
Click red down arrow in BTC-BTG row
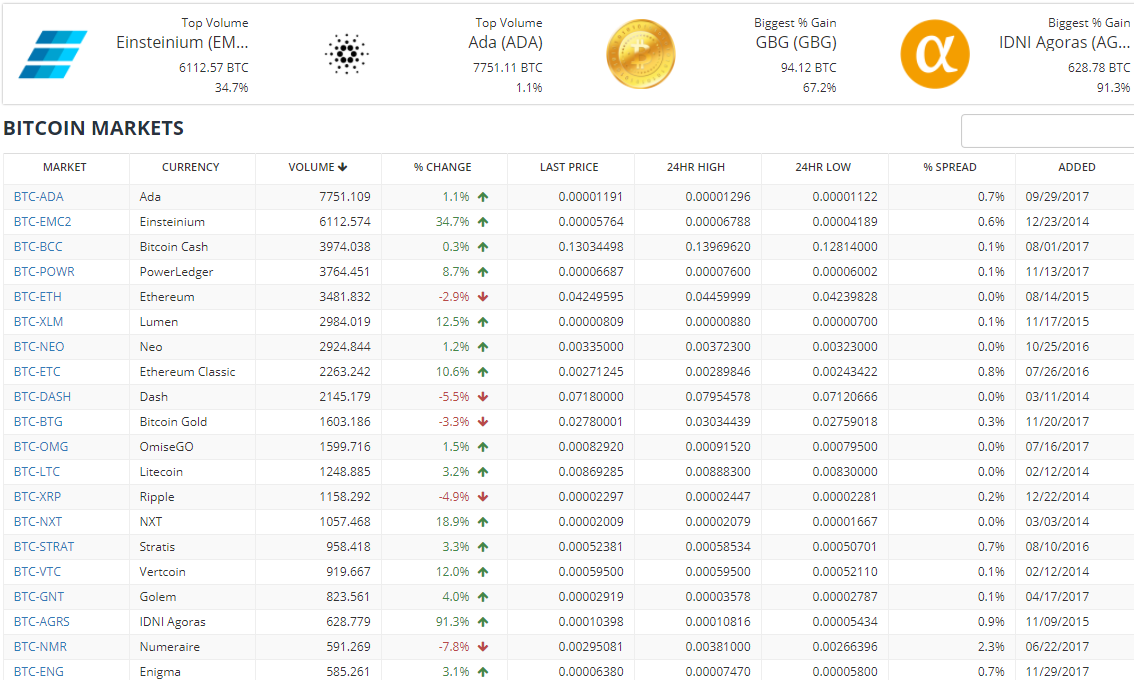coord(483,422)
